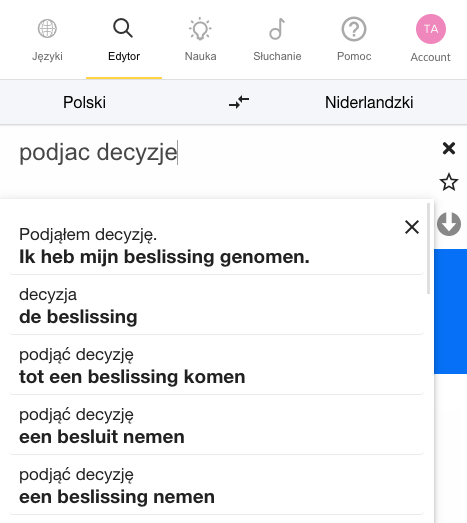467x523 pixels.
Task: Close the suggestions dropdown panel
Action: click(x=412, y=227)
